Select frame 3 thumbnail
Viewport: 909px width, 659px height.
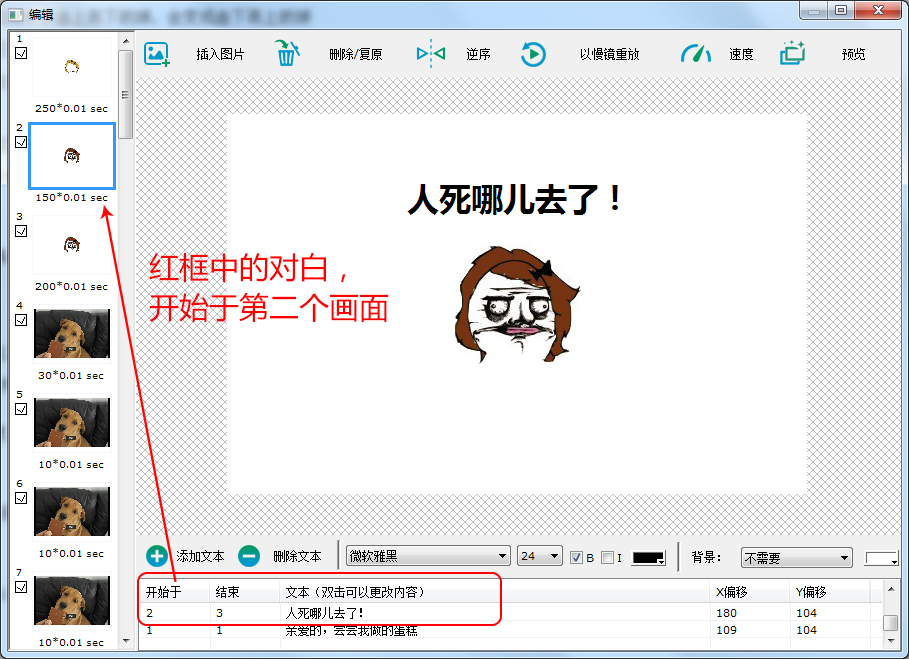tap(72, 245)
